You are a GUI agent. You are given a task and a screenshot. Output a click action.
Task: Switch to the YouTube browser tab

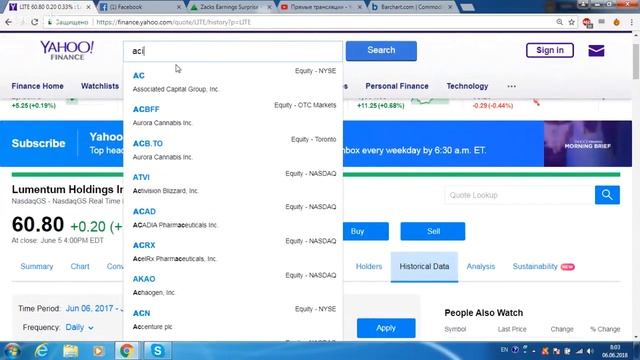coord(320,7)
